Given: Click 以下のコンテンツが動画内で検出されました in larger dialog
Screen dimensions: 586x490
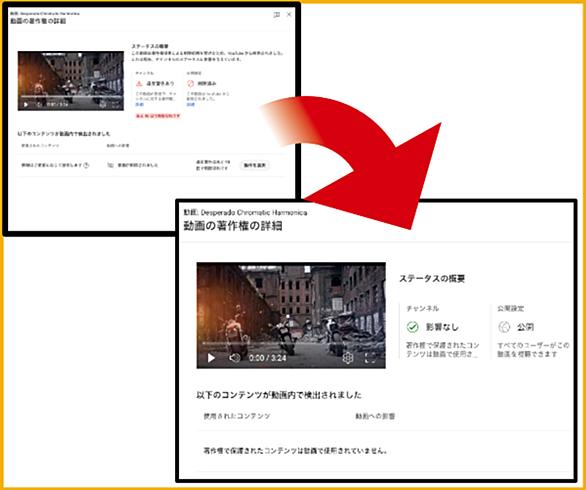Looking at the screenshot, I should [279, 395].
